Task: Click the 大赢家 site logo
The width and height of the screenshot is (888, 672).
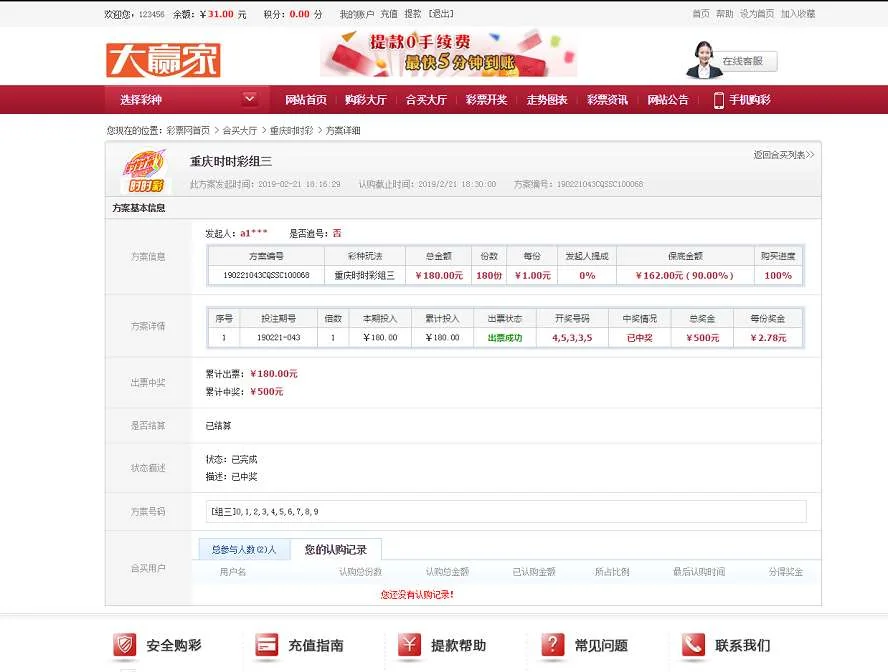Action: (163, 60)
